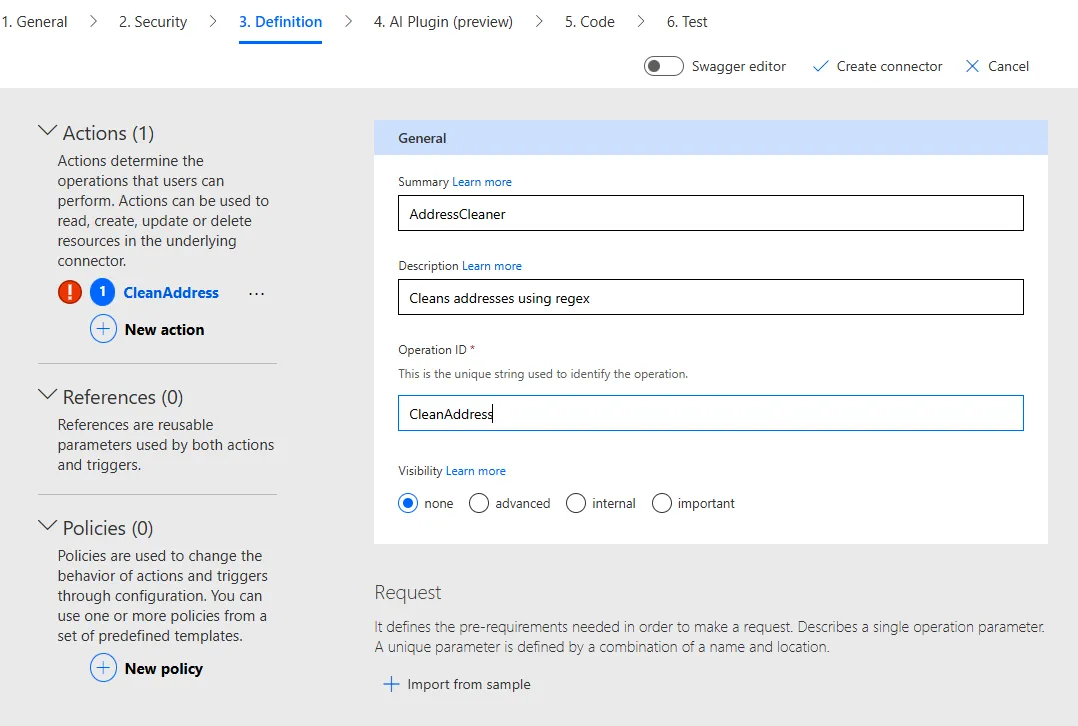Click the Request heading
1078x726 pixels.
408,593
